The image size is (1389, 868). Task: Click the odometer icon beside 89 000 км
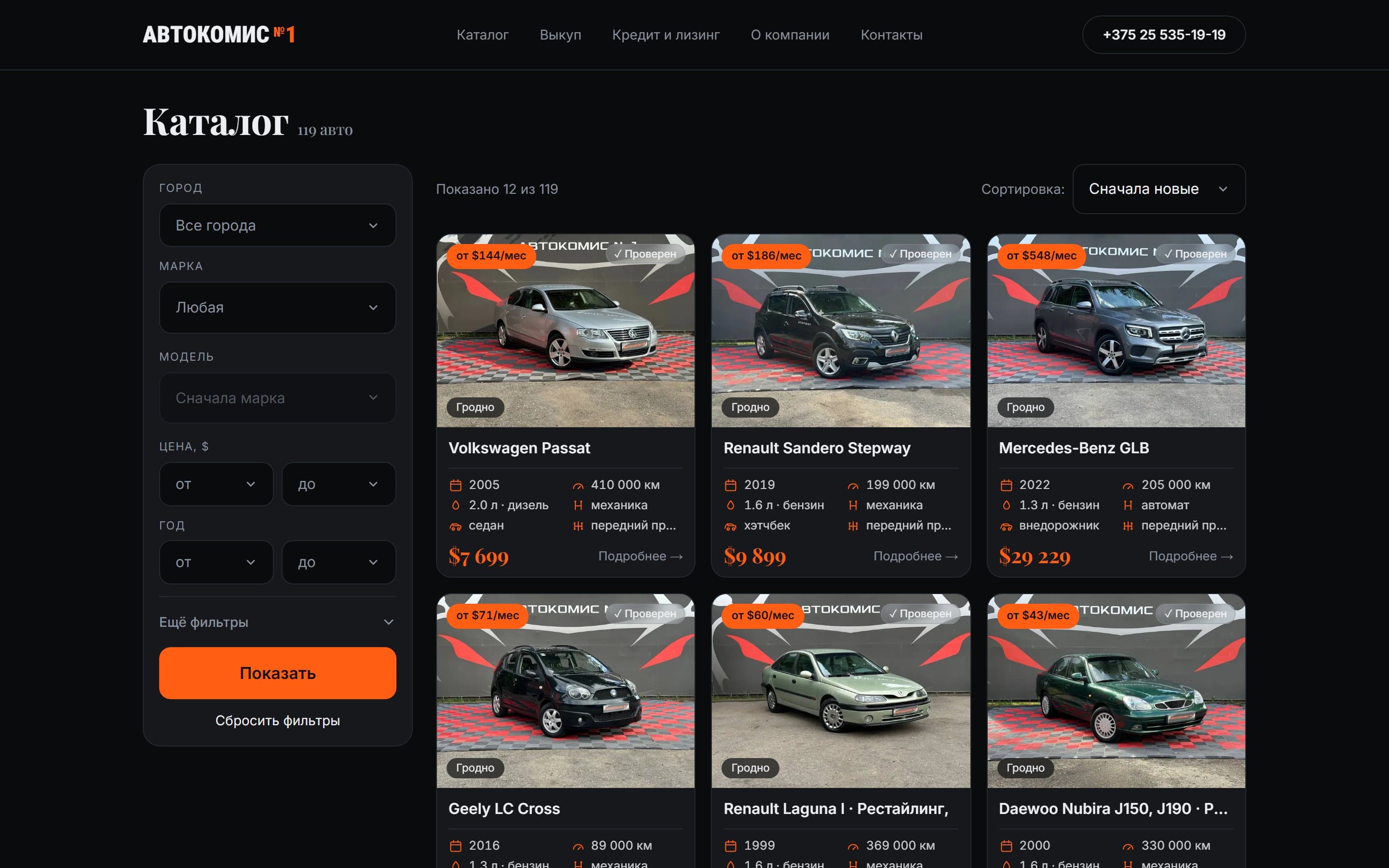click(578, 846)
